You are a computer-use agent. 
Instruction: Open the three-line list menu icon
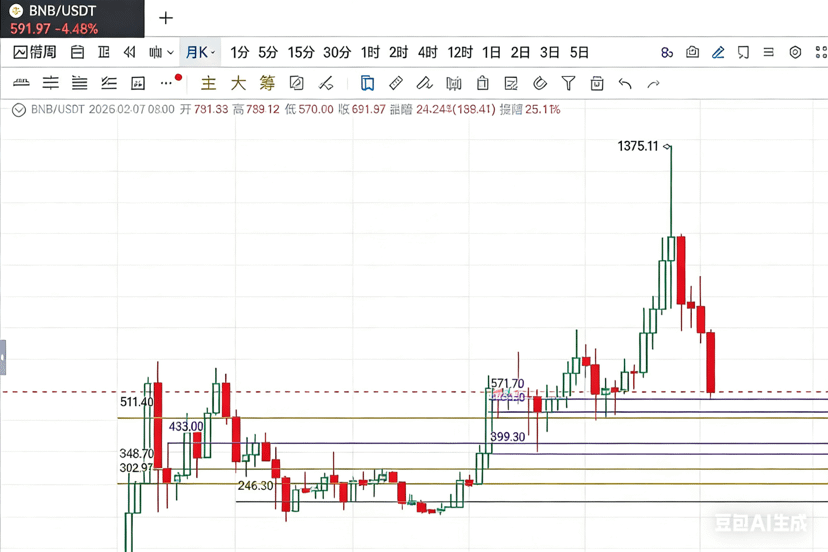pyautogui.click(x=769, y=52)
